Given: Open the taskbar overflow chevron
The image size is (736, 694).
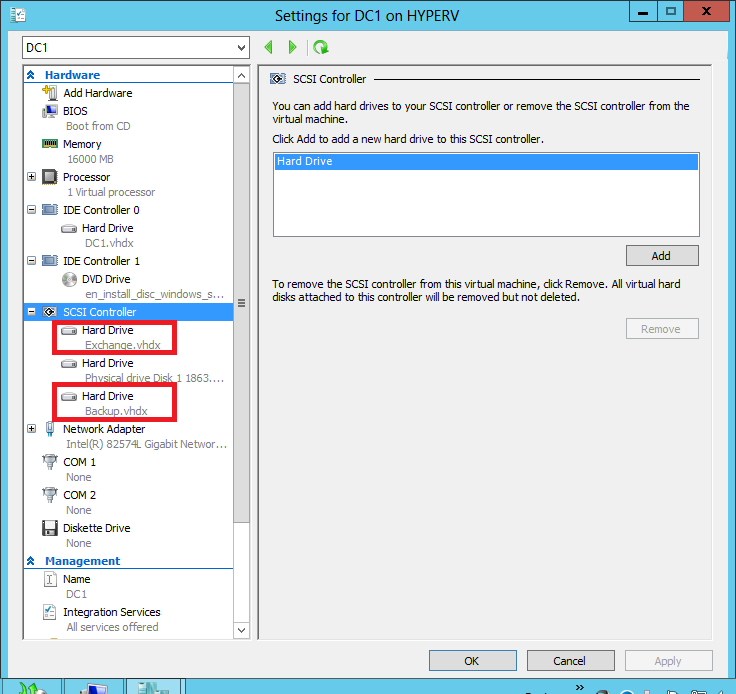Looking at the screenshot, I should click(580, 687).
